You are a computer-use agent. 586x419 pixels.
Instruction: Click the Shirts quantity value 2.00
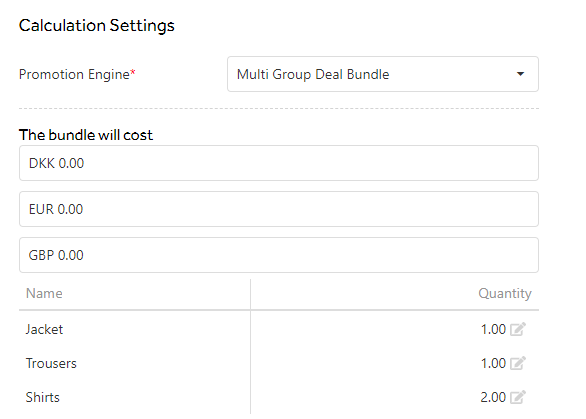pos(493,397)
